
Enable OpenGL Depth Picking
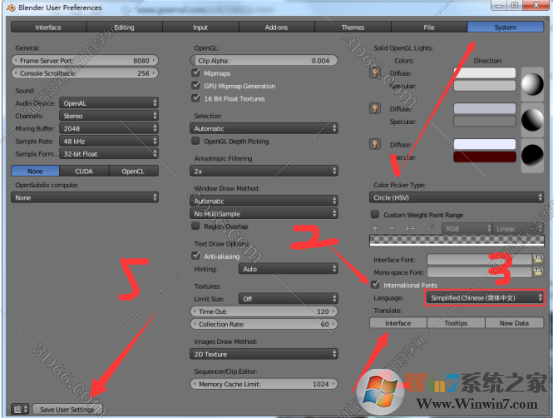[195, 141]
